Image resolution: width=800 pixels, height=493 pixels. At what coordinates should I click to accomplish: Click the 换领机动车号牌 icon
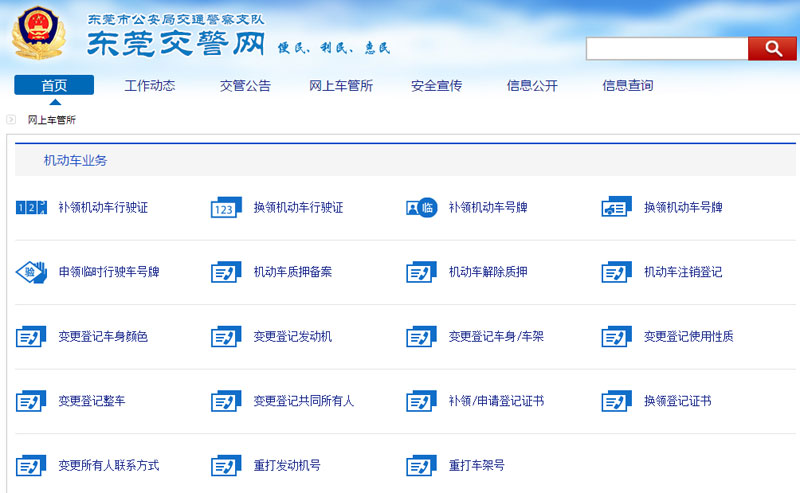(616, 208)
